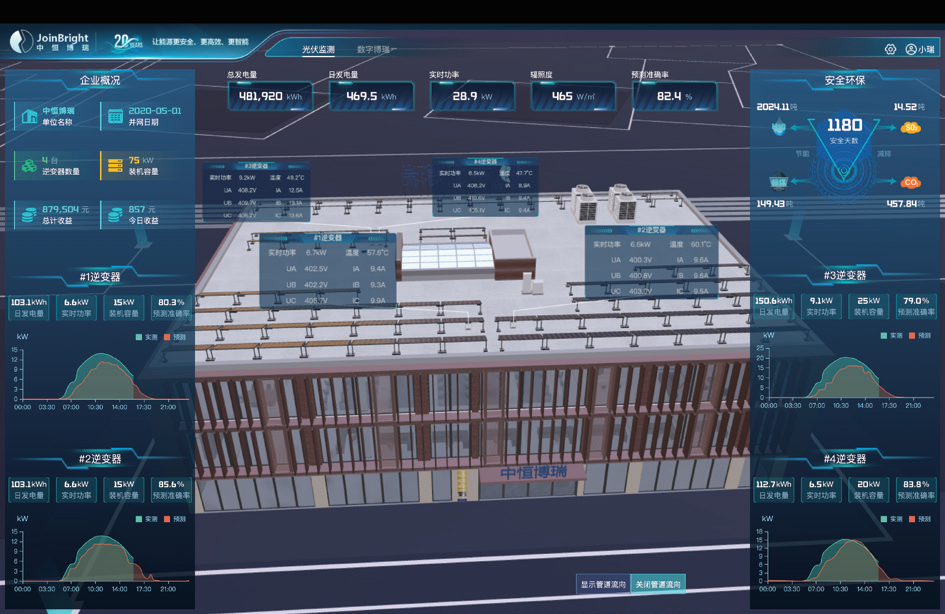
Task: Click the orange CO₂ cloud icon
Action: pyautogui.click(x=910, y=182)
